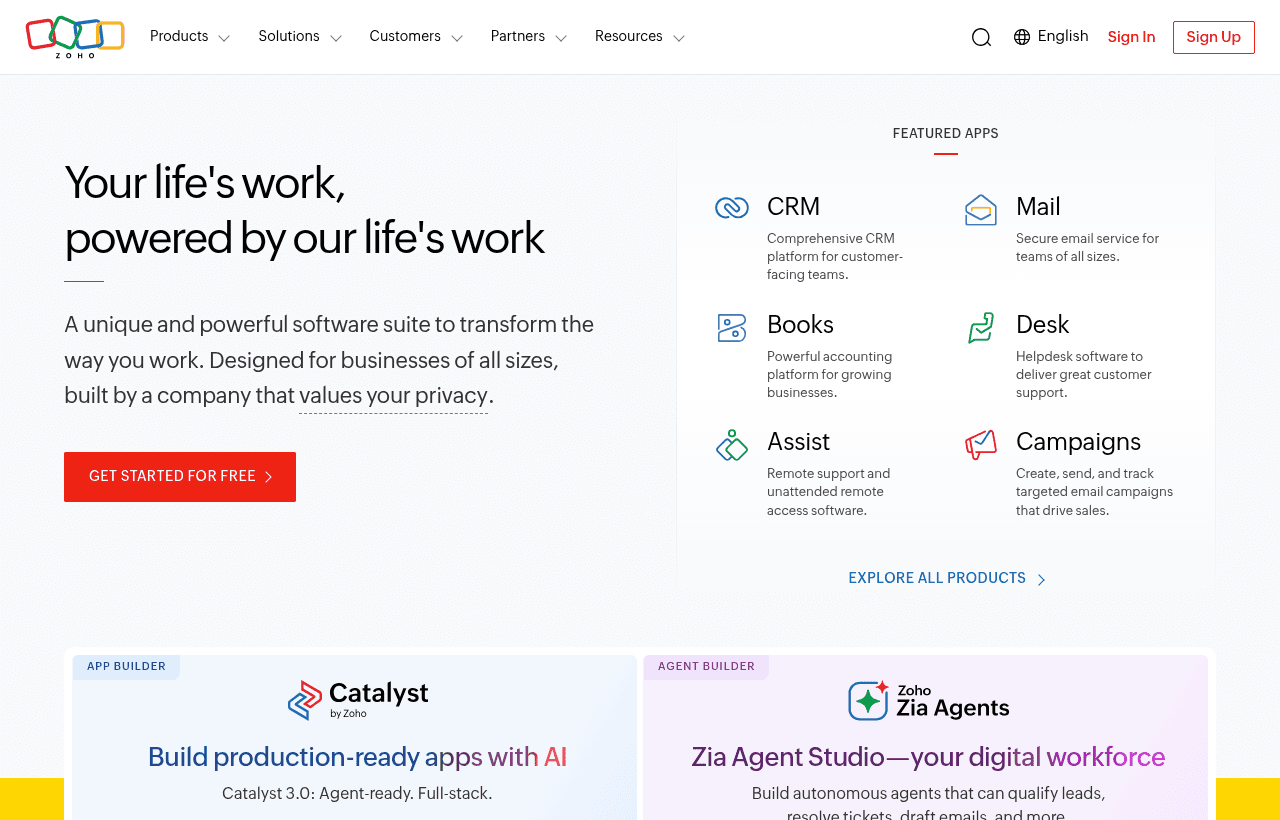Follow the 'values your privacy' link
The image size is (1280, 820).
coord(393,396)
